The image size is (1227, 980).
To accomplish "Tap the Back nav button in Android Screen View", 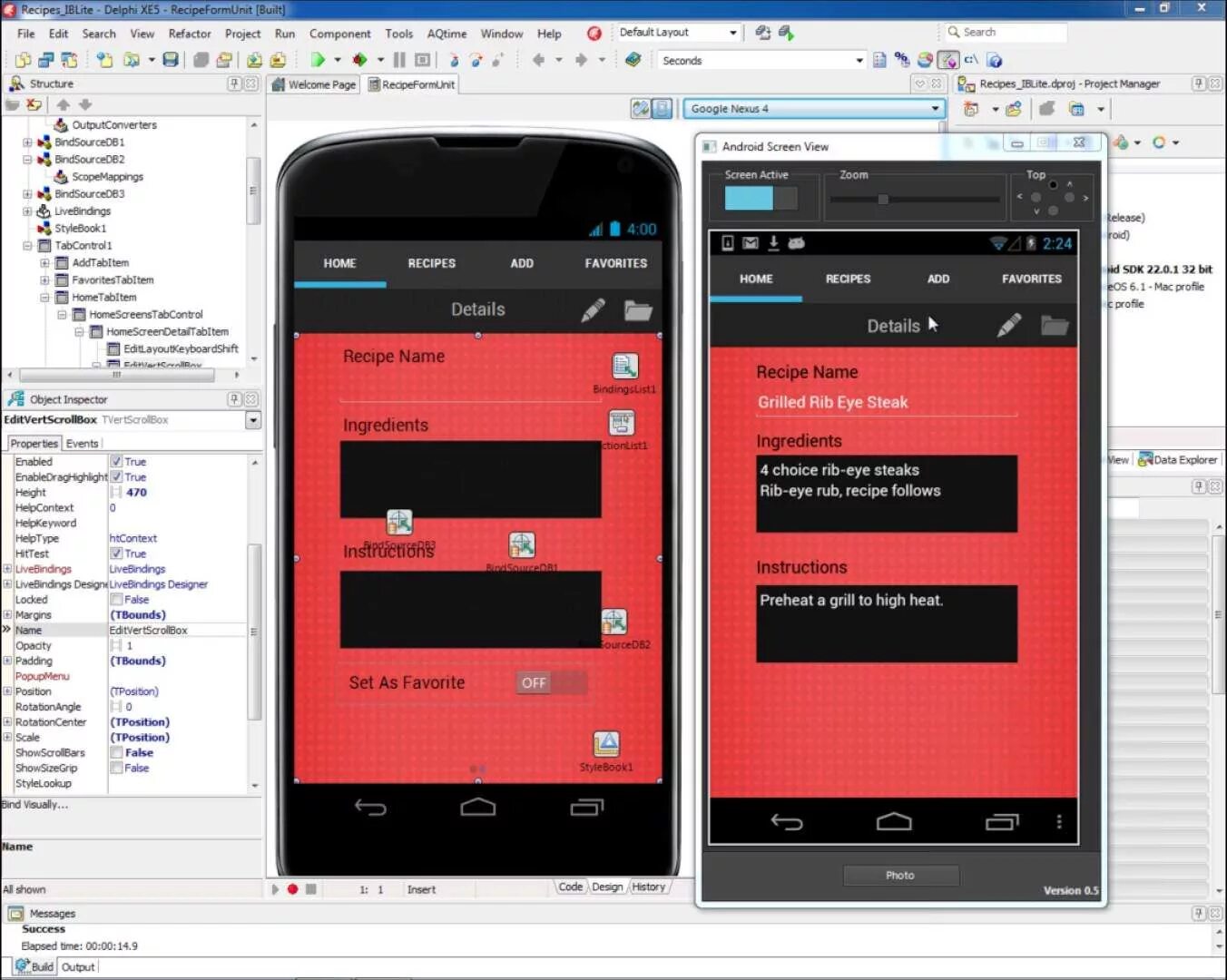I will (787, 822).
